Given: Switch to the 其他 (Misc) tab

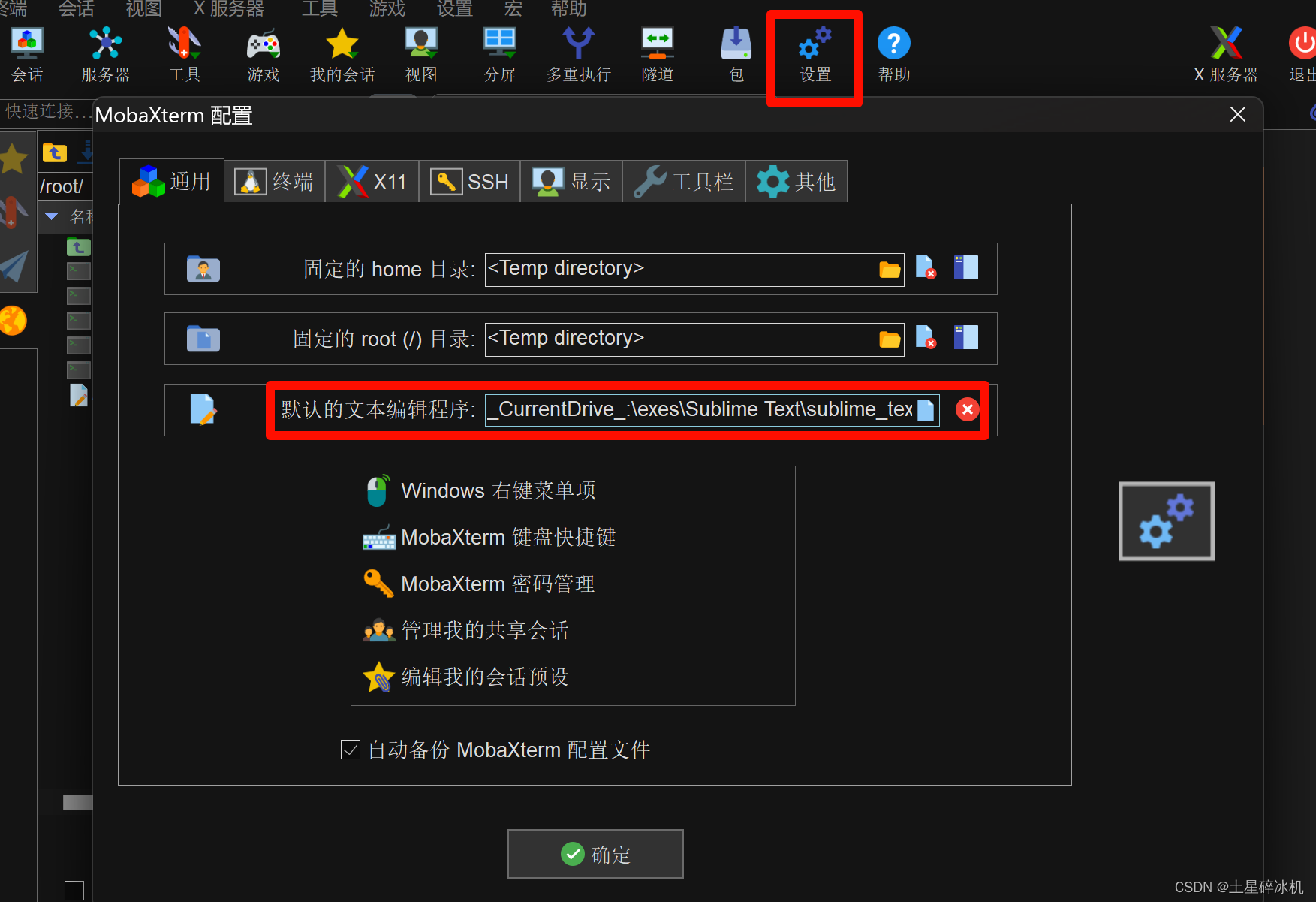Looking at the screenshot, I should [797, 181].
